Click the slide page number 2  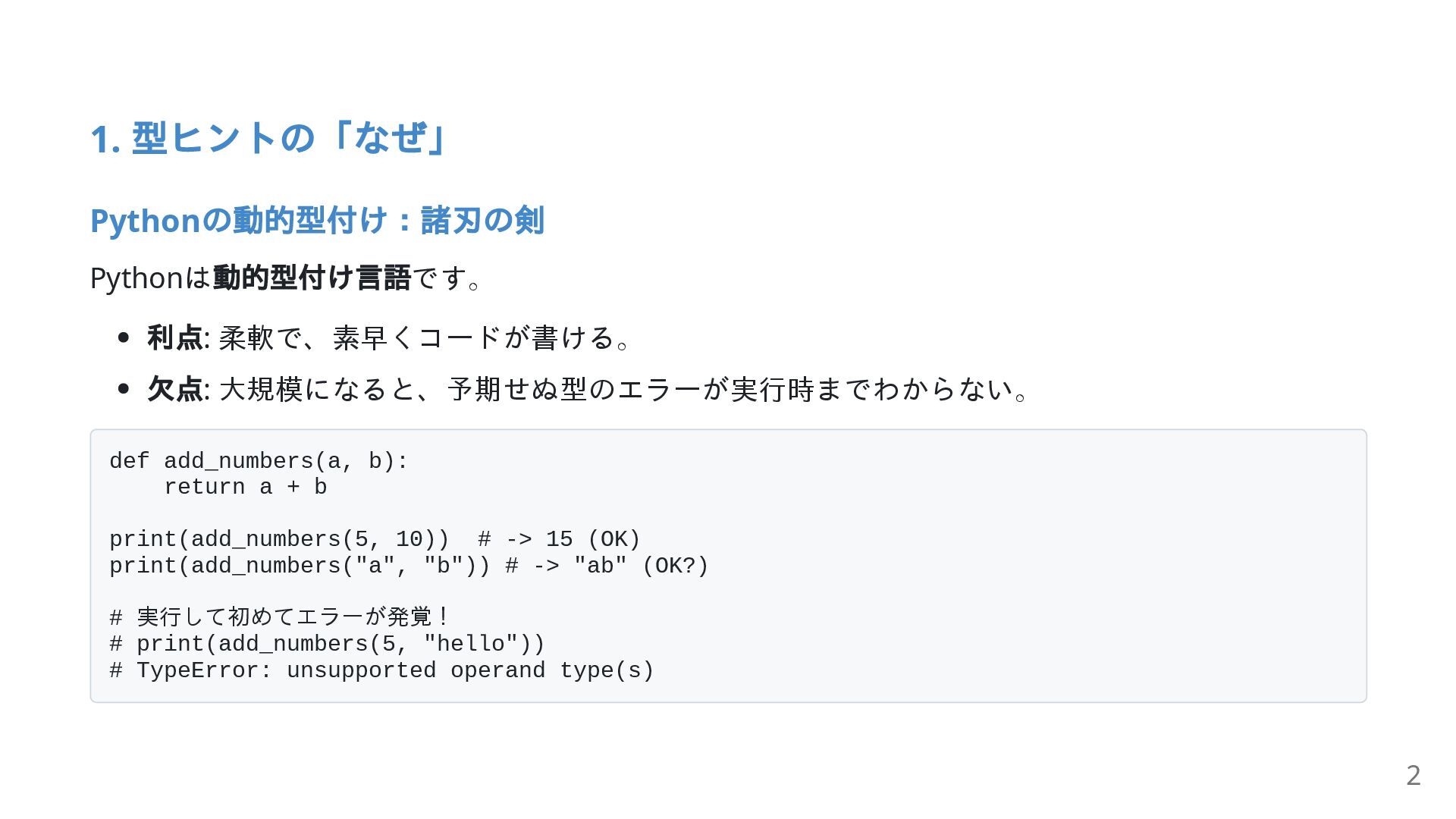coord(1413,775)
